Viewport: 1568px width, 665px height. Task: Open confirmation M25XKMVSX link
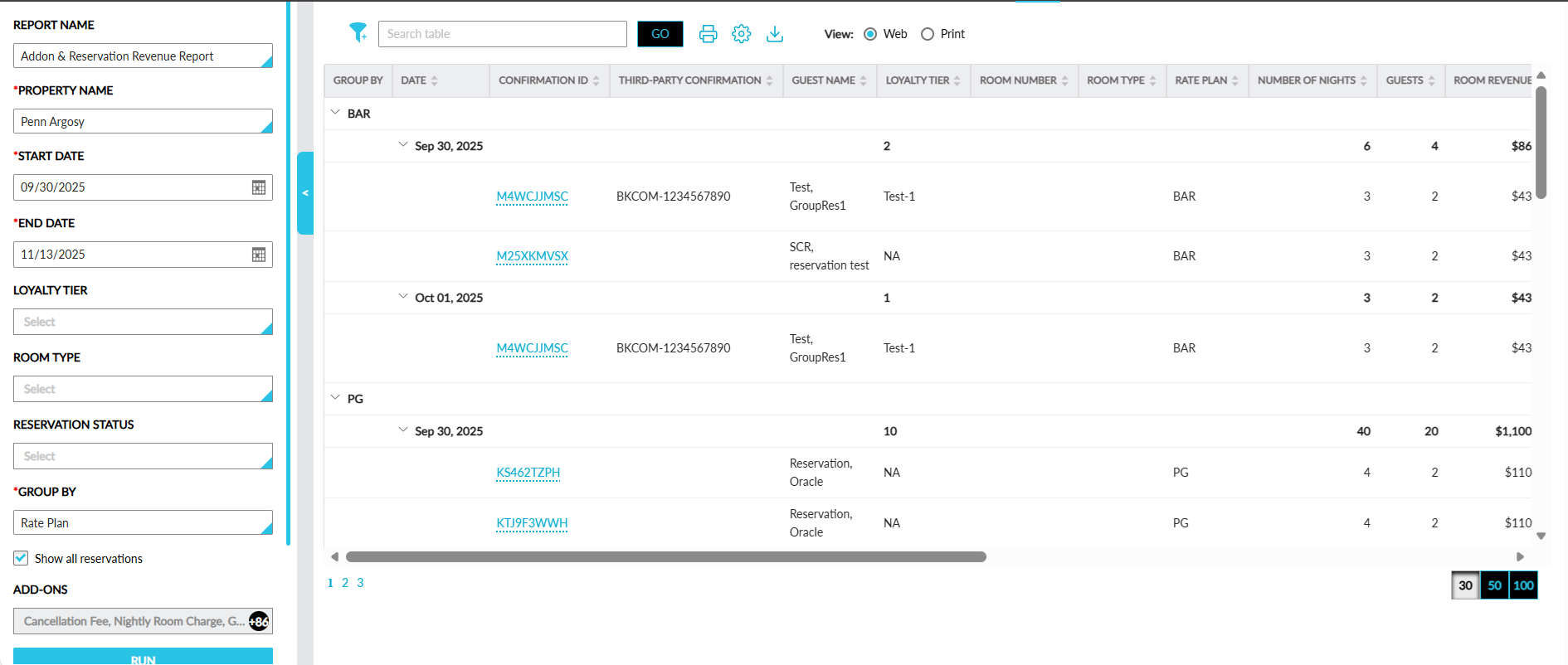[x=532, y=256]
